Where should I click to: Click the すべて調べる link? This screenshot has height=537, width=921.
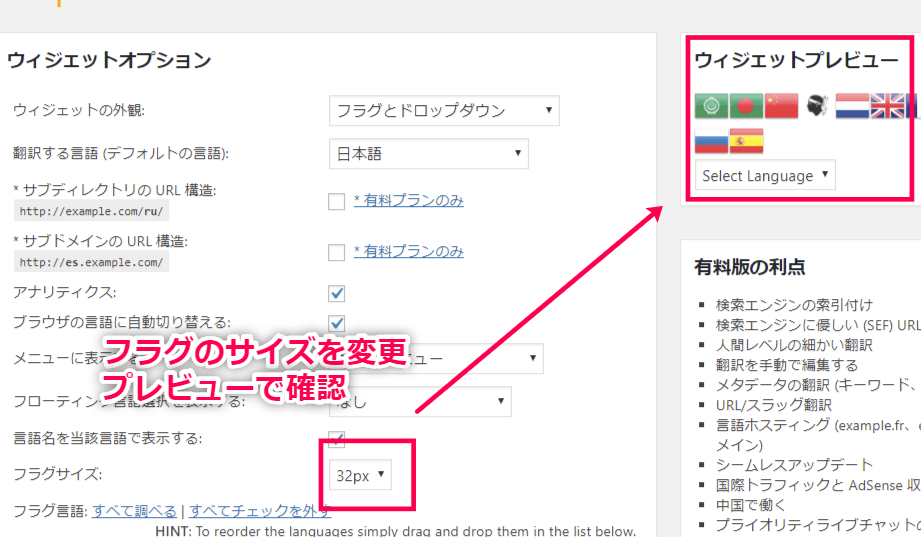pyautogui.click(x=134, y=510)
